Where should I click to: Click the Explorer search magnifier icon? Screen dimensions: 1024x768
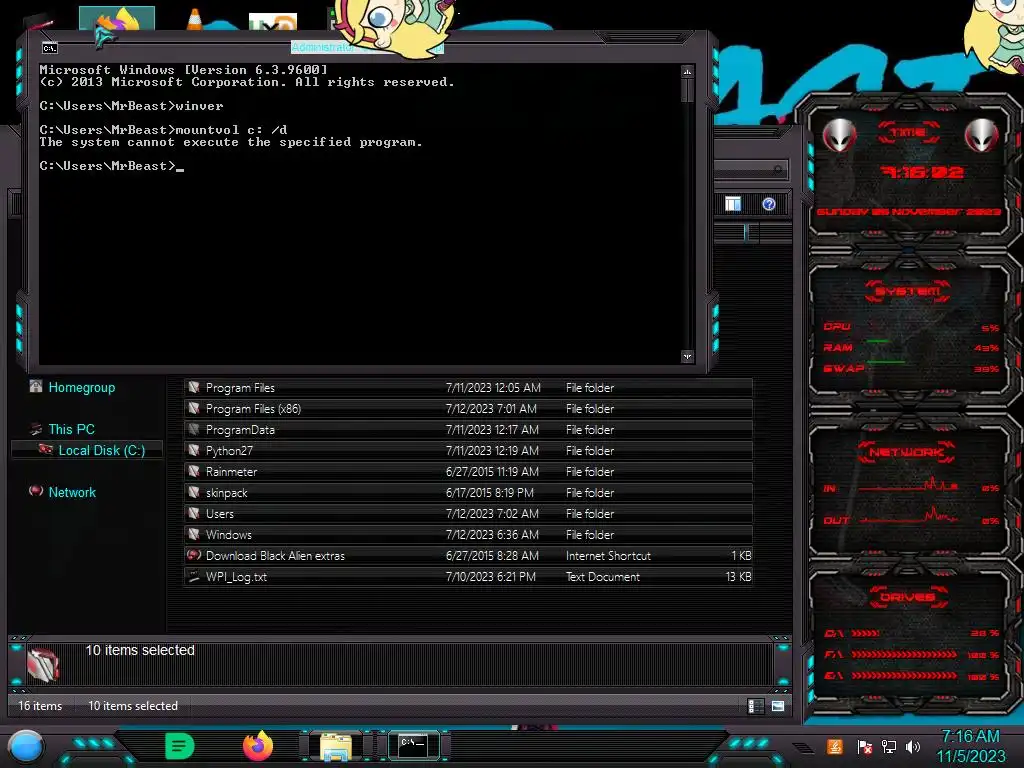coord(777,170)
